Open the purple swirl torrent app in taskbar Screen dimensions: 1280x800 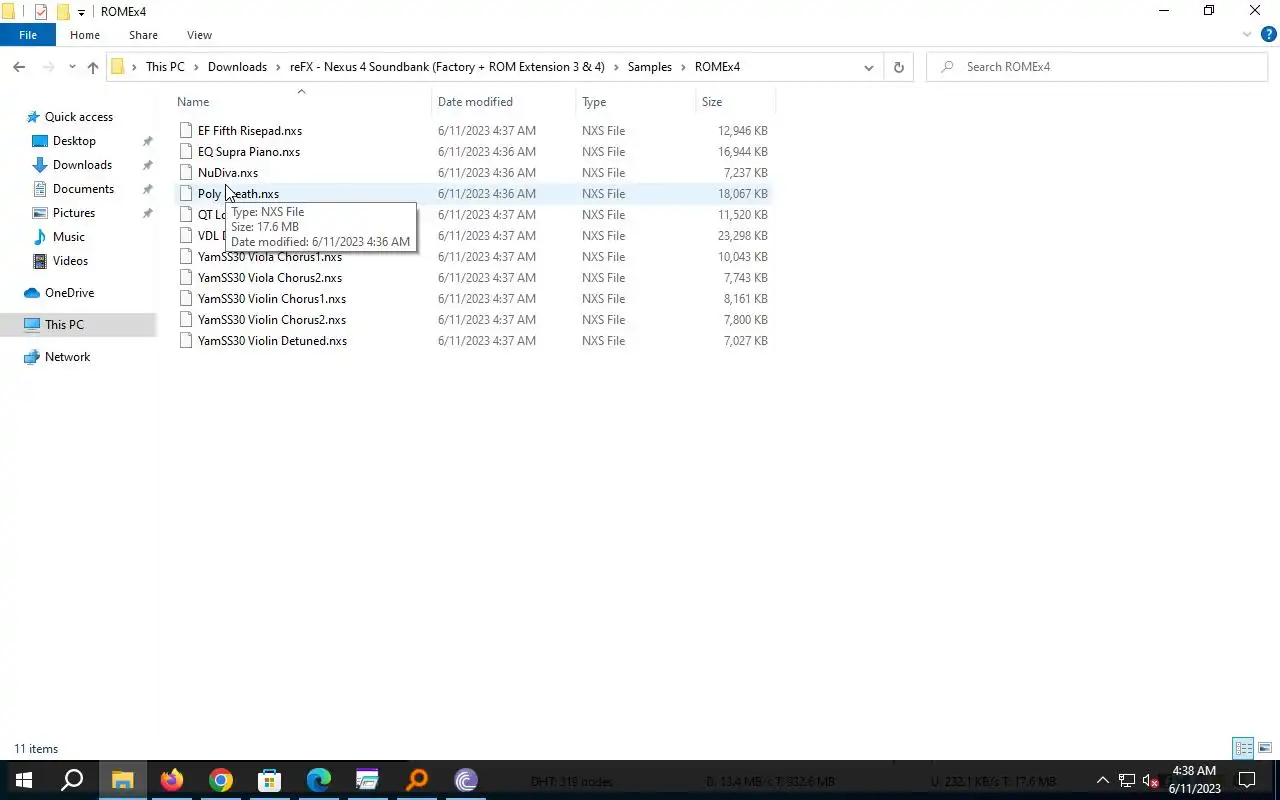click(466, 780)
